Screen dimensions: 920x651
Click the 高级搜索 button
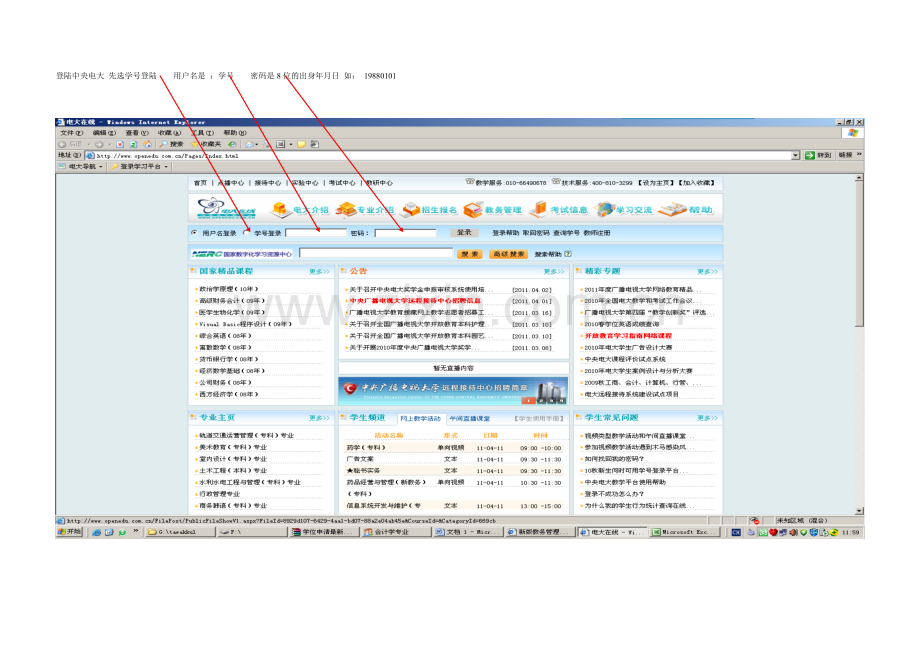pyautogui.click(x=509, y=254)
